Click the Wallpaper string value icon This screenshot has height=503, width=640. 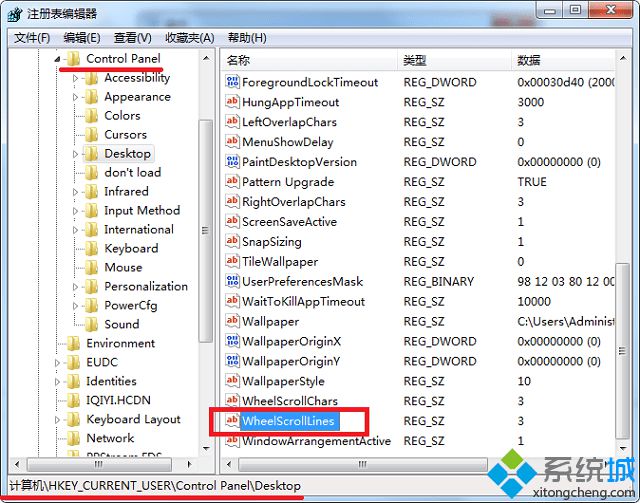pos(232,321)
